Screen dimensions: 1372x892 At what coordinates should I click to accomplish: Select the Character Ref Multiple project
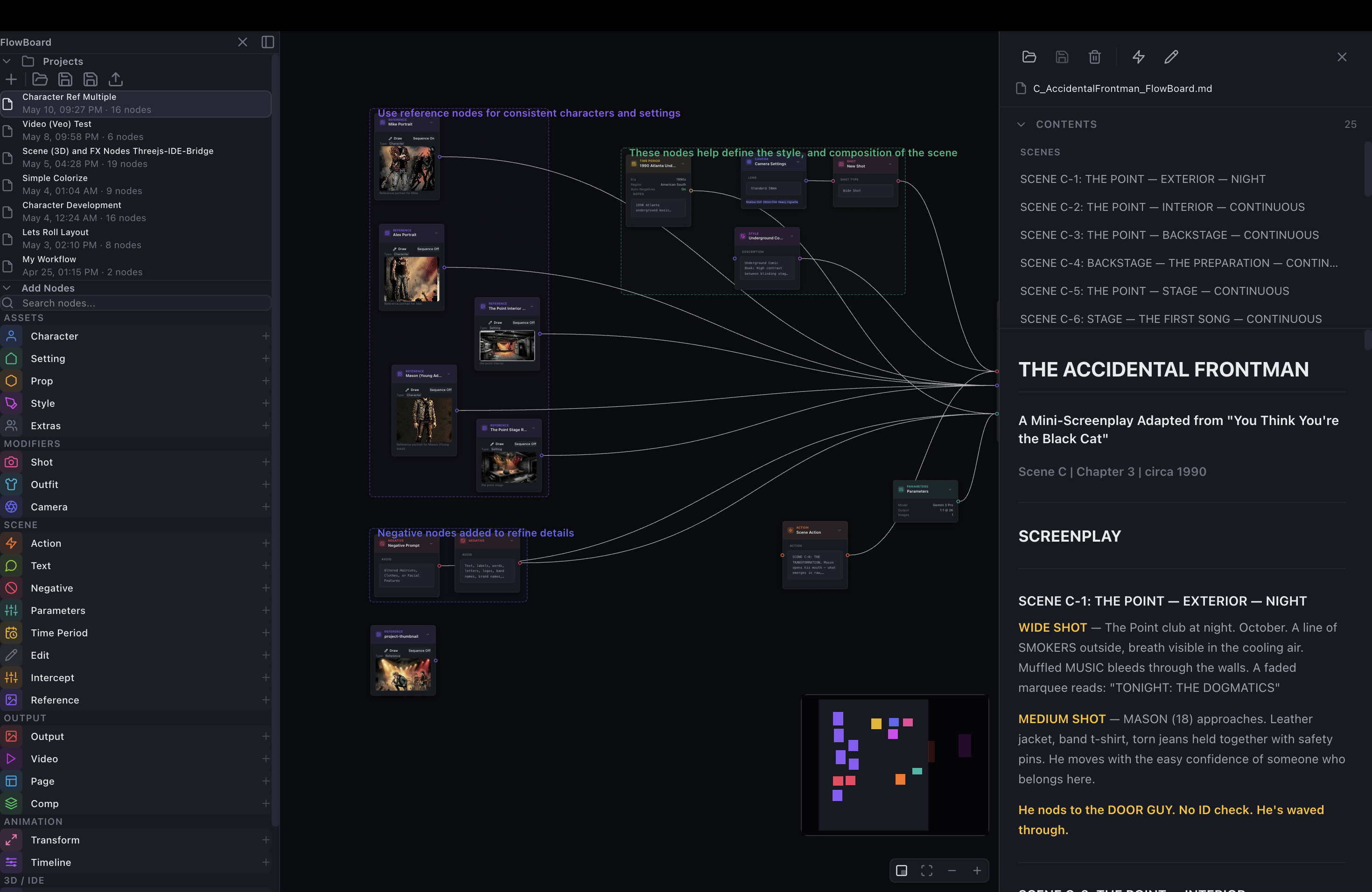pyautogui.click(x=135, y=104)
